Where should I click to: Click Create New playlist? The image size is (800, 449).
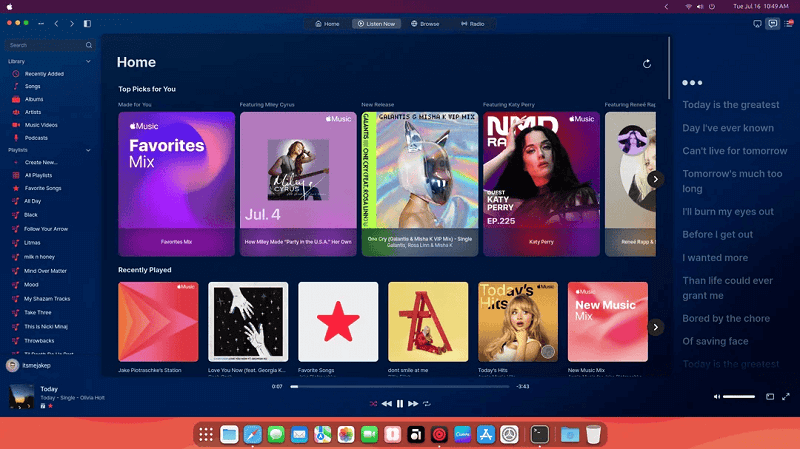point(41,163)
